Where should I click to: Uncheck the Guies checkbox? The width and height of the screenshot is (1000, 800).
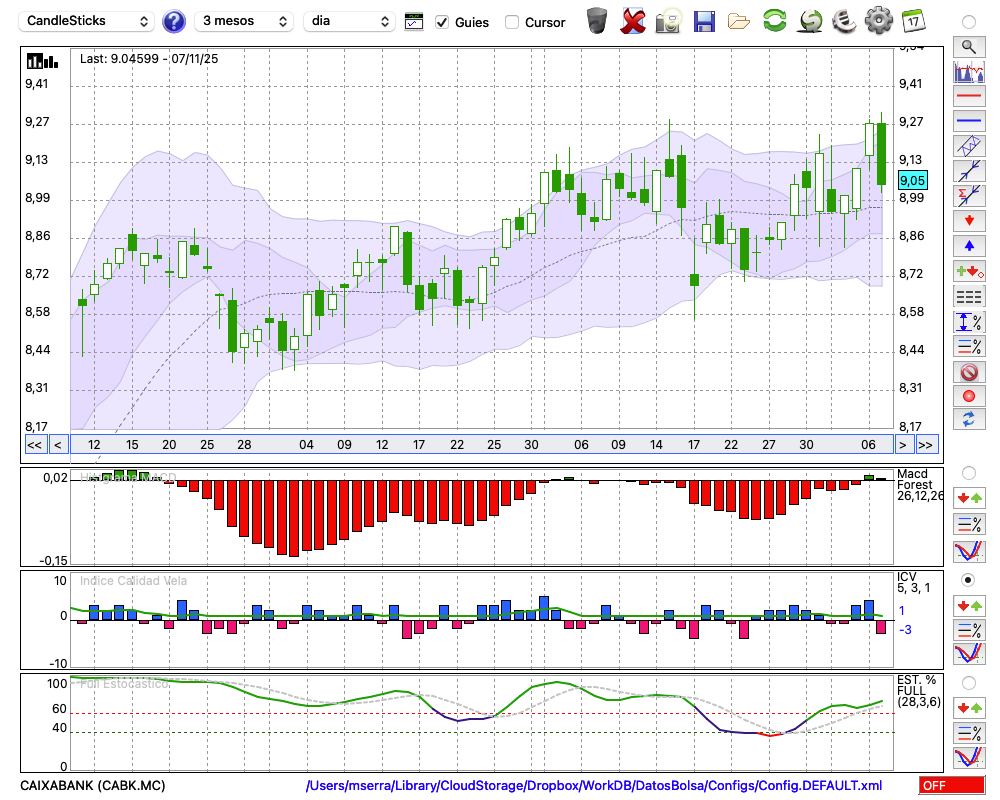(x=441, y=22)
